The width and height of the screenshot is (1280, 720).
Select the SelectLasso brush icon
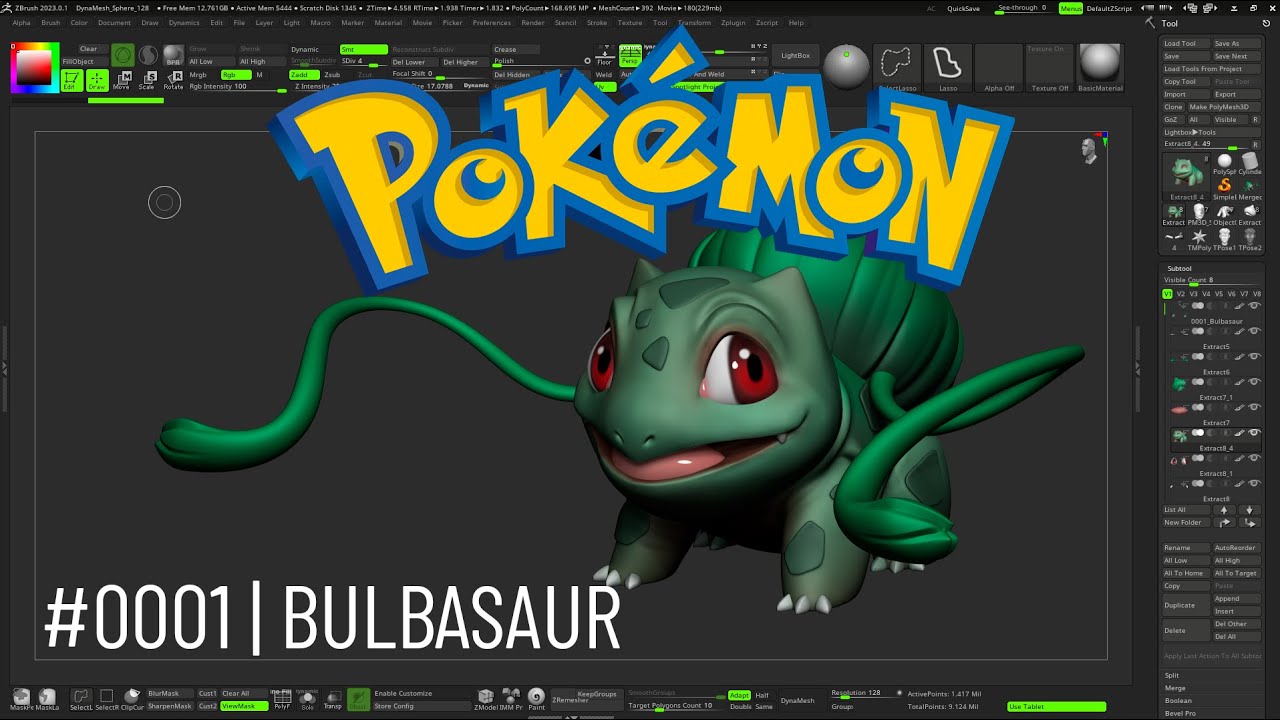pos(897,68)
